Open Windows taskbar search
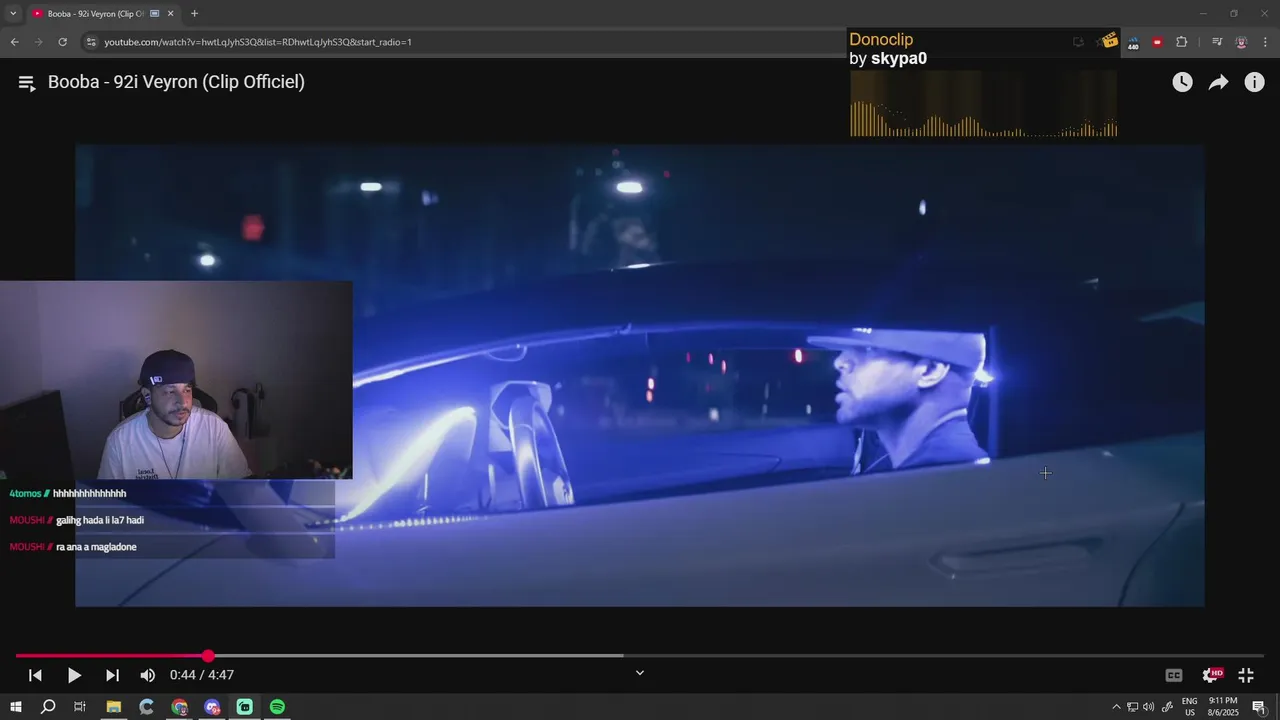This screenshot has height=720, width=1280. click(48, 707)
